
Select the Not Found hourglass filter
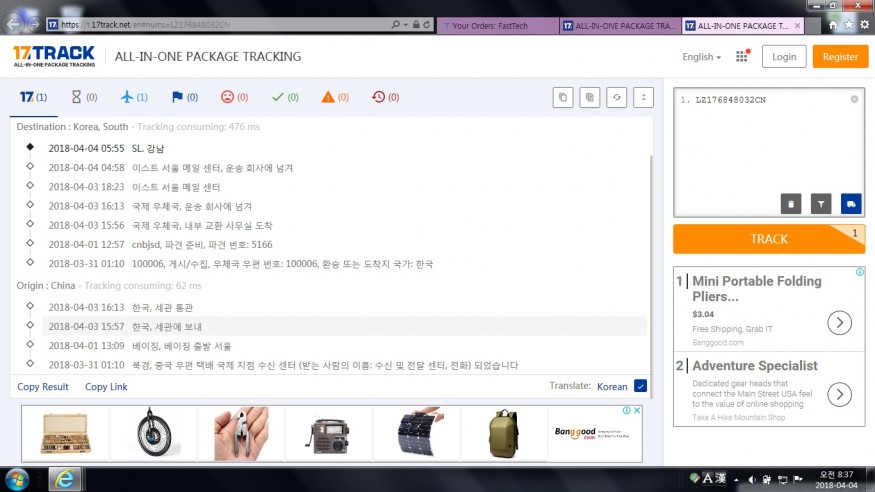tap(82, 97)
